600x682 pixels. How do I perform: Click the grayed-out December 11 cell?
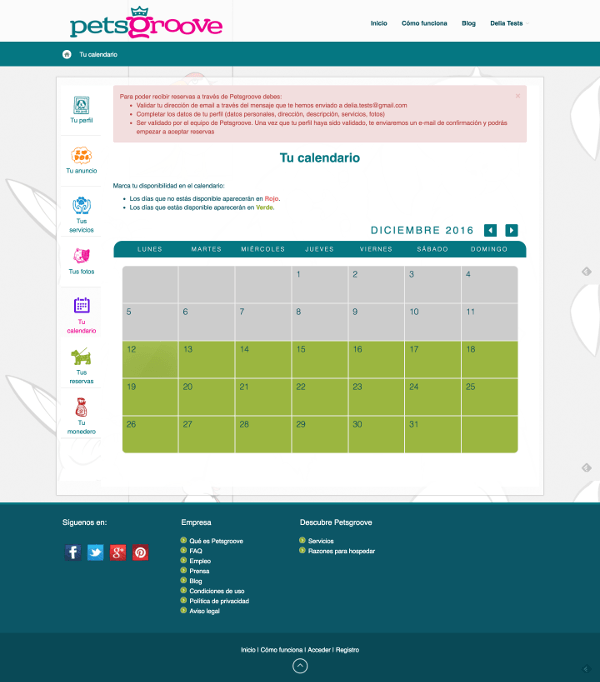pos(489,322)
